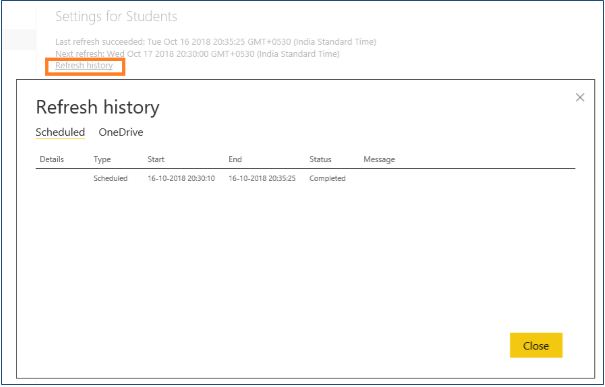The image size is (605, 387).
Task: Select end time 16-10-2018 20:35:25
Action: coord(262,179)
